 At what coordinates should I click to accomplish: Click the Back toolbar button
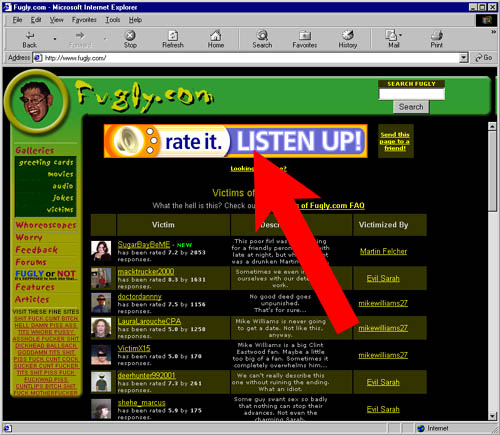click(29, 39)
